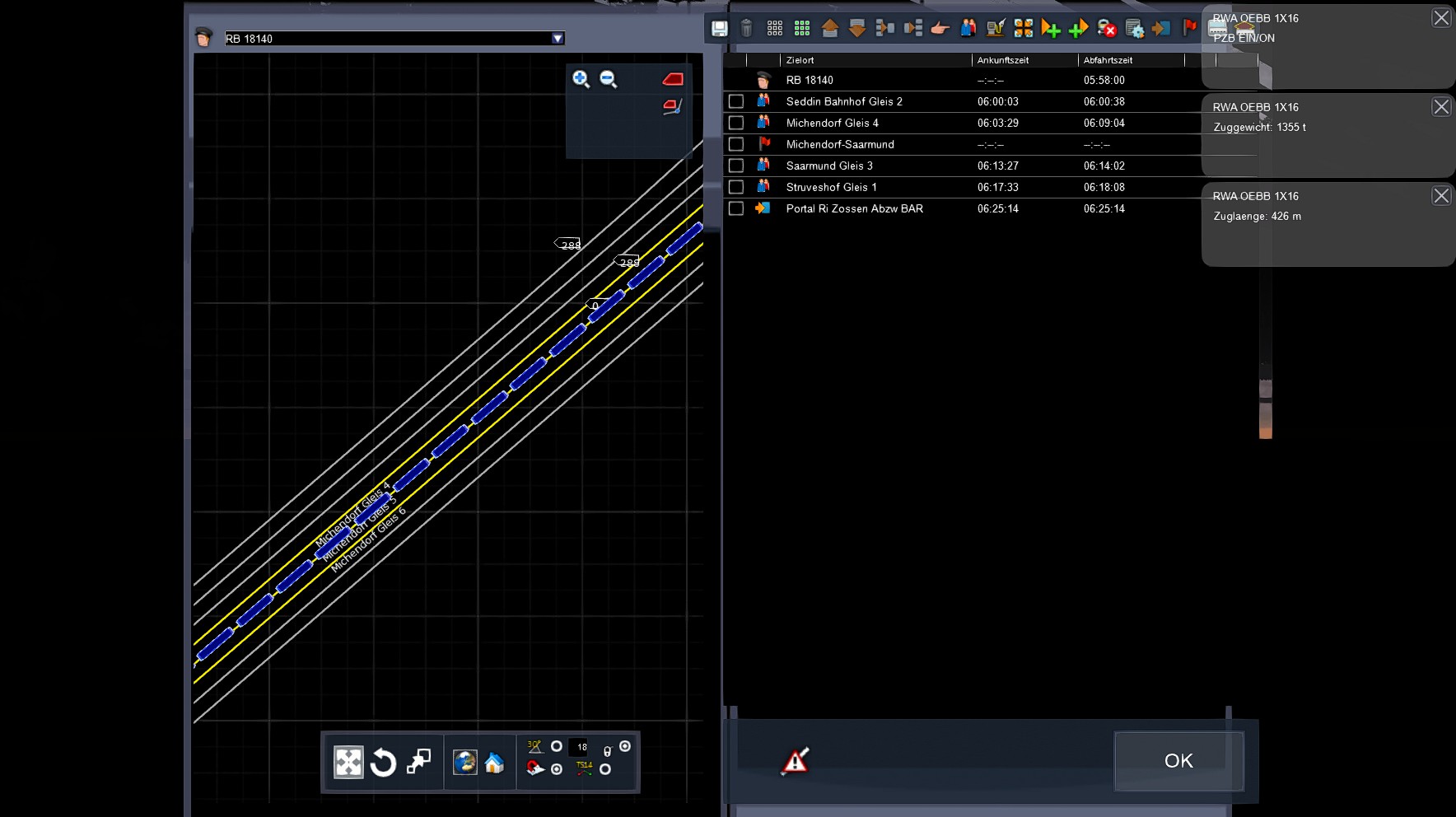Toggle the 30° angle snap radio button
The image size is (1456, 817).
[557, 746]
